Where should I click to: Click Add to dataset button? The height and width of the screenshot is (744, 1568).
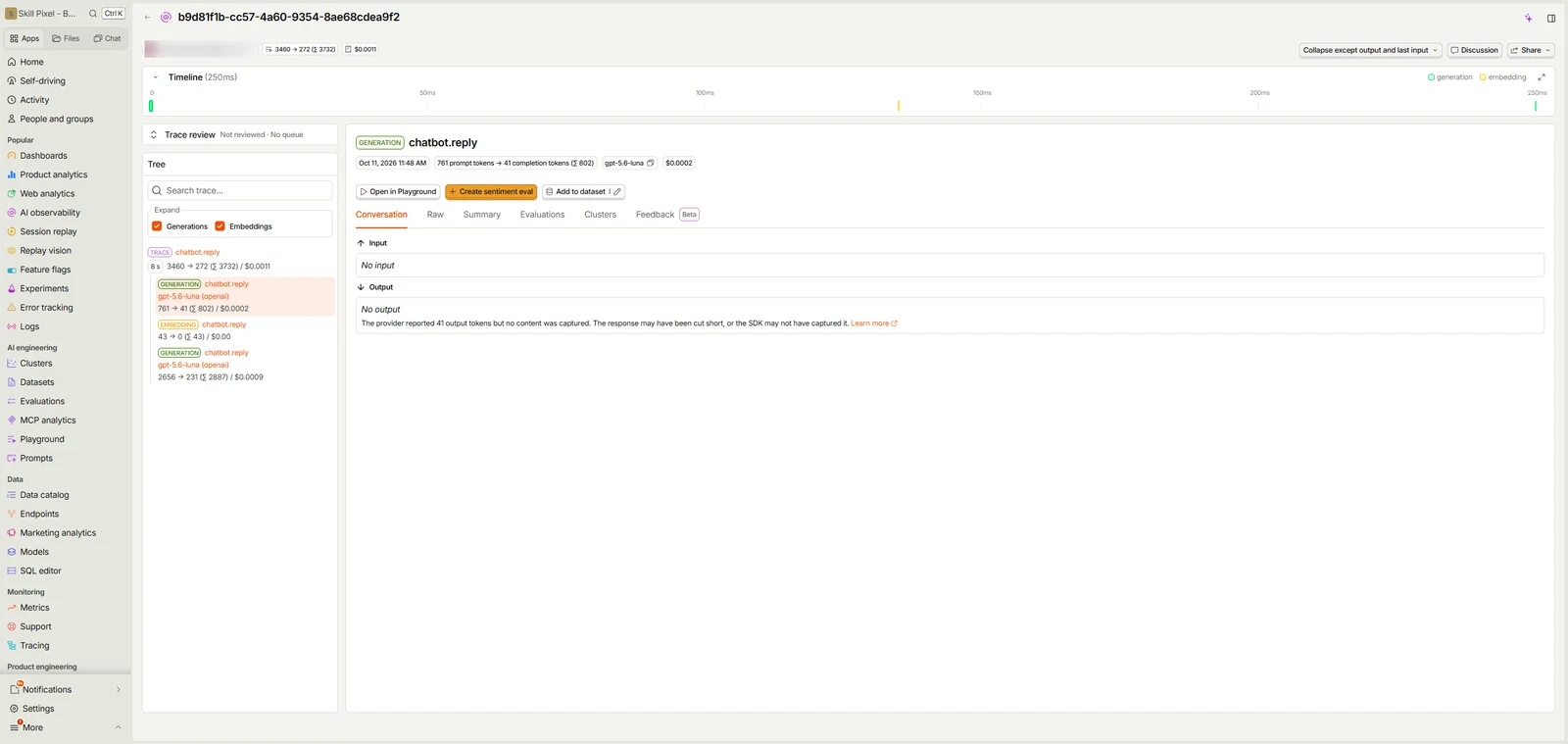(x=575, y=192)
